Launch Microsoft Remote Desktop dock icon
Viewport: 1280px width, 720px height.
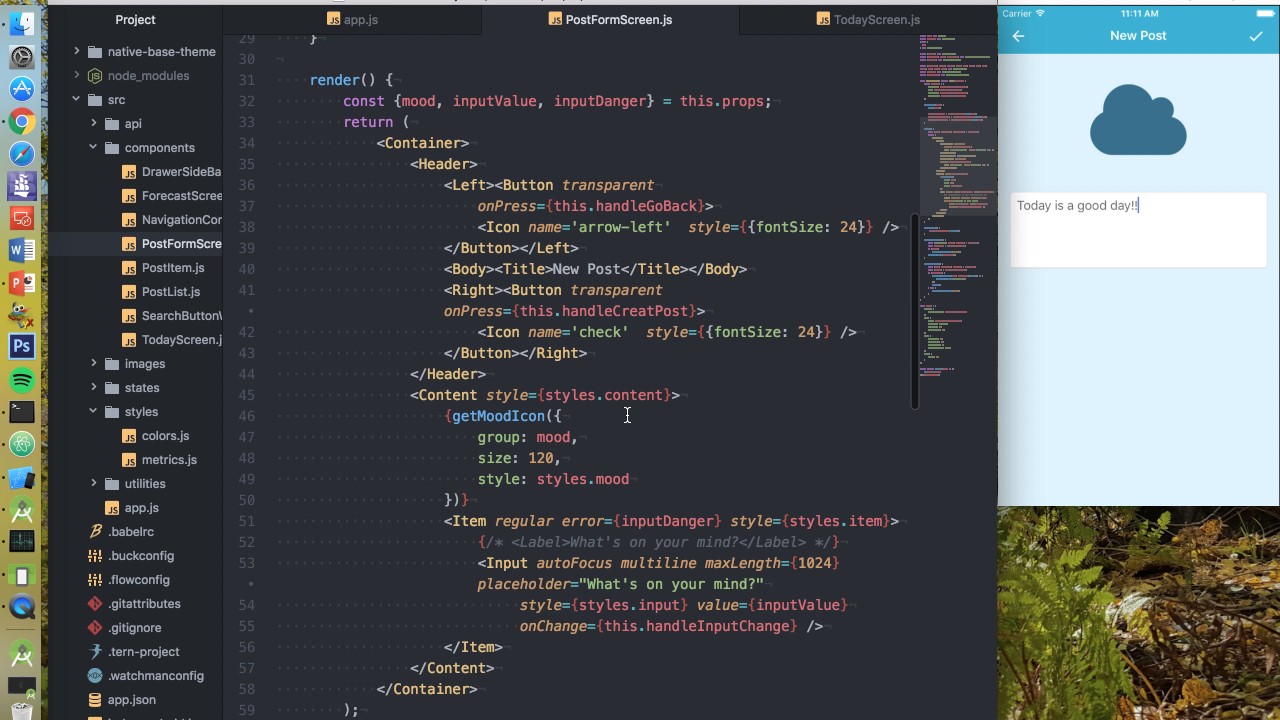coord(21,218)
